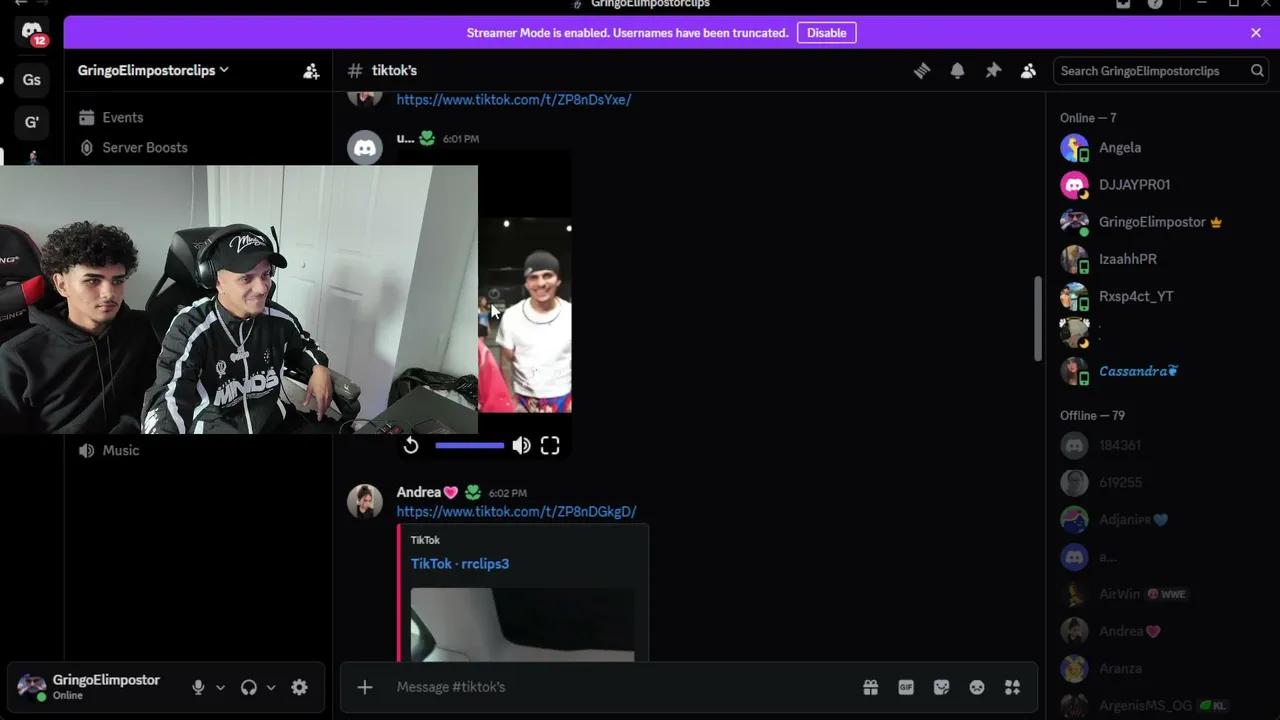
Task: Open the microphone input options arrow
Action: (220, 687)
